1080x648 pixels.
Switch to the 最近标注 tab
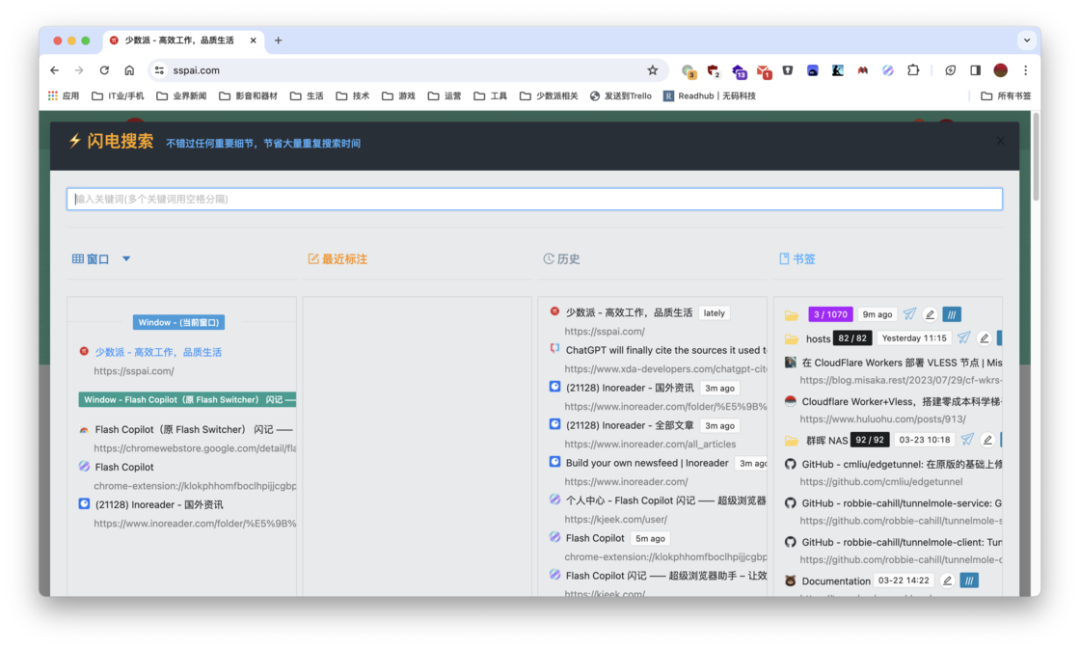pos(338,259)
